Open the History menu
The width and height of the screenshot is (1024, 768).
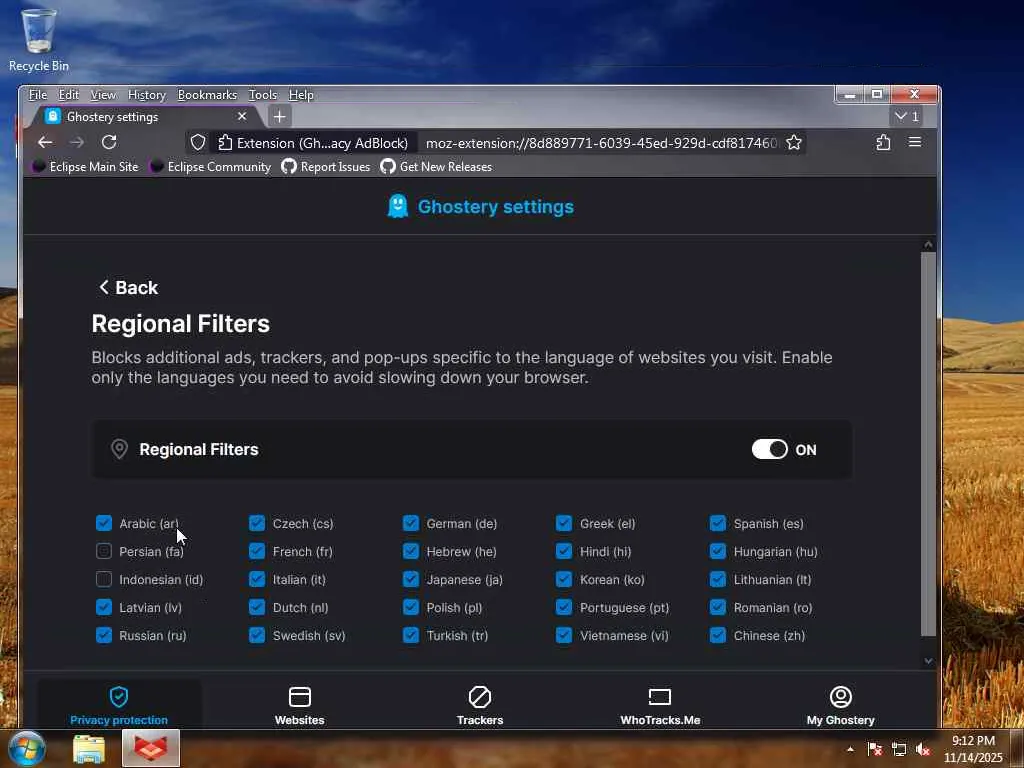coord(147,95)
